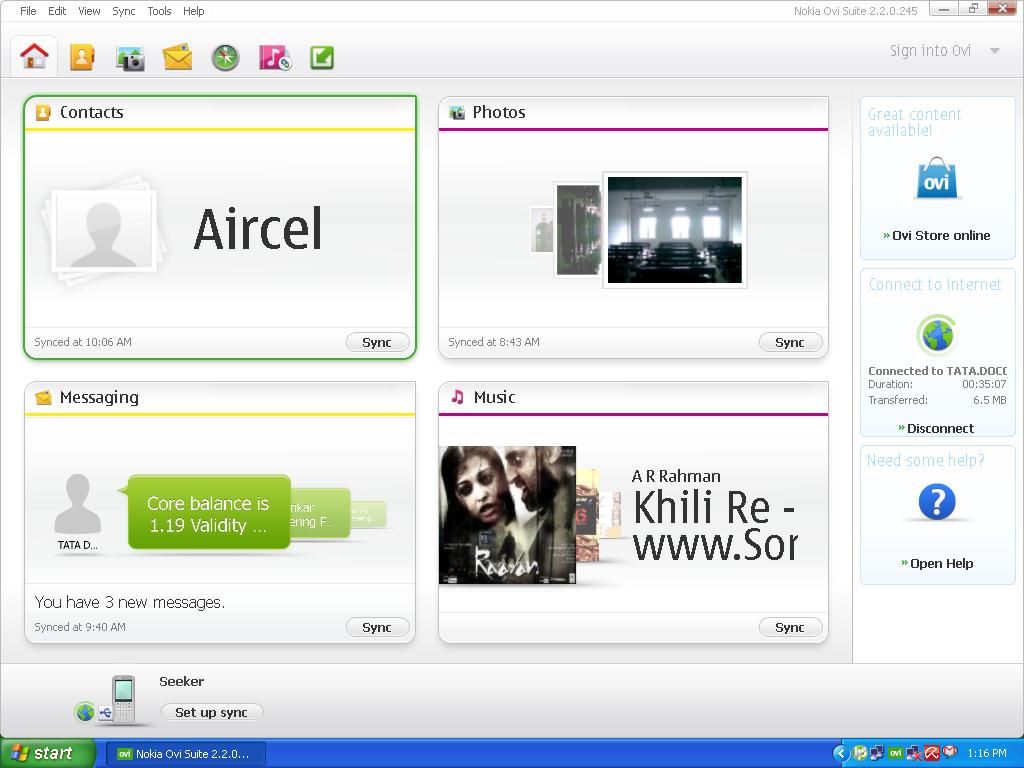Click the small globe beside the phone
Image resolution: width=1024 pixels, height=768 pixels.
click(x=85, y=712)
